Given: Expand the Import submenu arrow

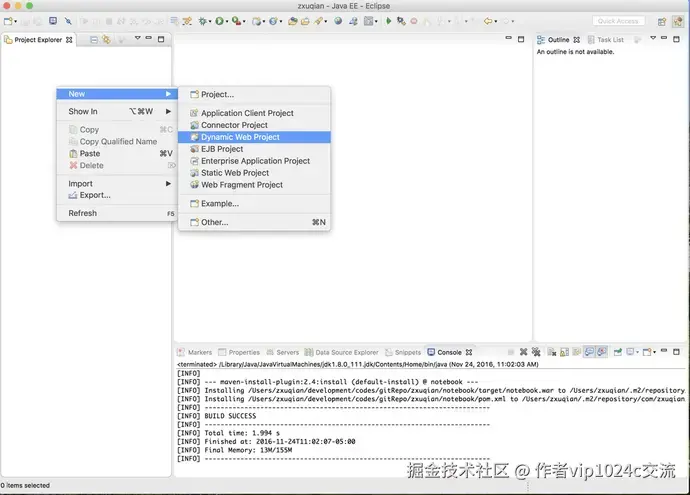Looking at the screenshot, I should 169,183.
